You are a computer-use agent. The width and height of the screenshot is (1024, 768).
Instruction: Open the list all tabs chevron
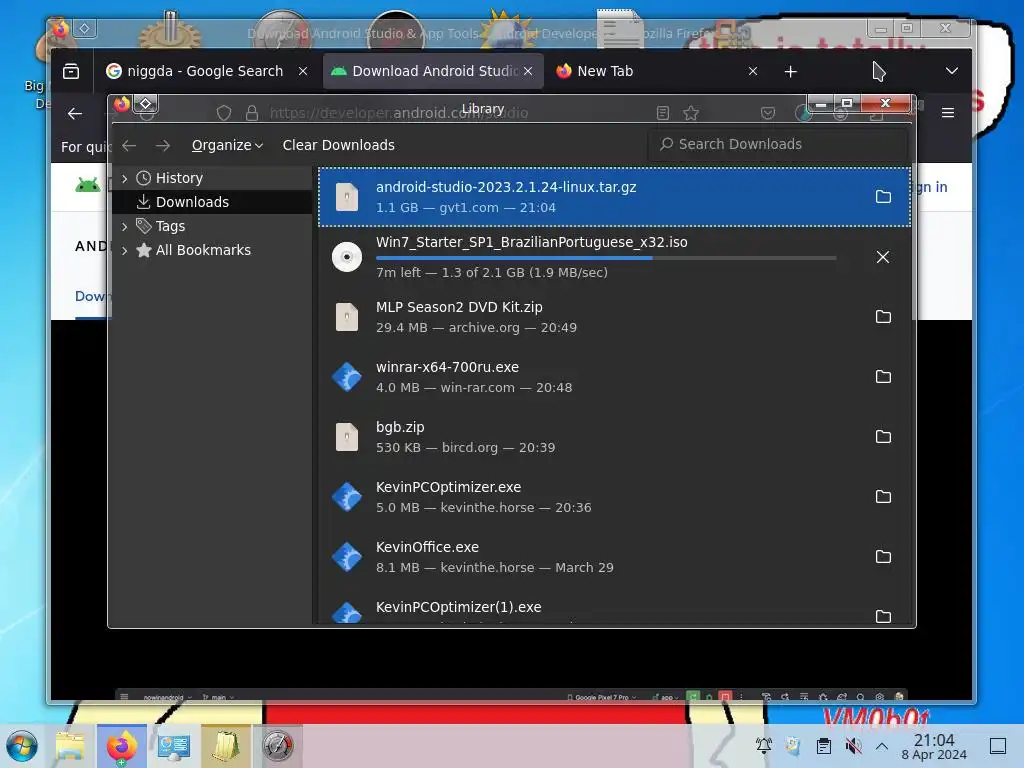(952, 71)
